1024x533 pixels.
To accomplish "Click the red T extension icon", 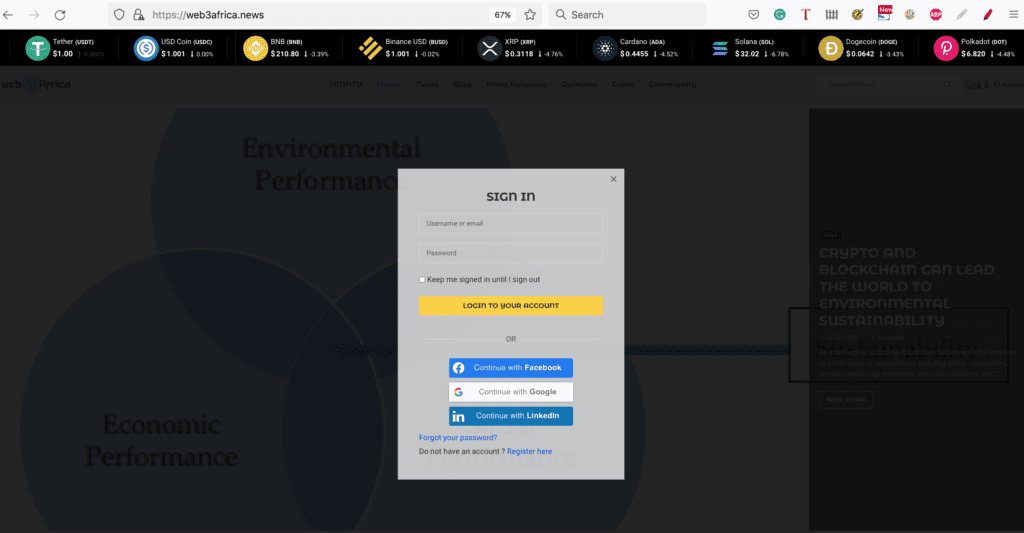I will pyautogui.click(x=805, y=14).
